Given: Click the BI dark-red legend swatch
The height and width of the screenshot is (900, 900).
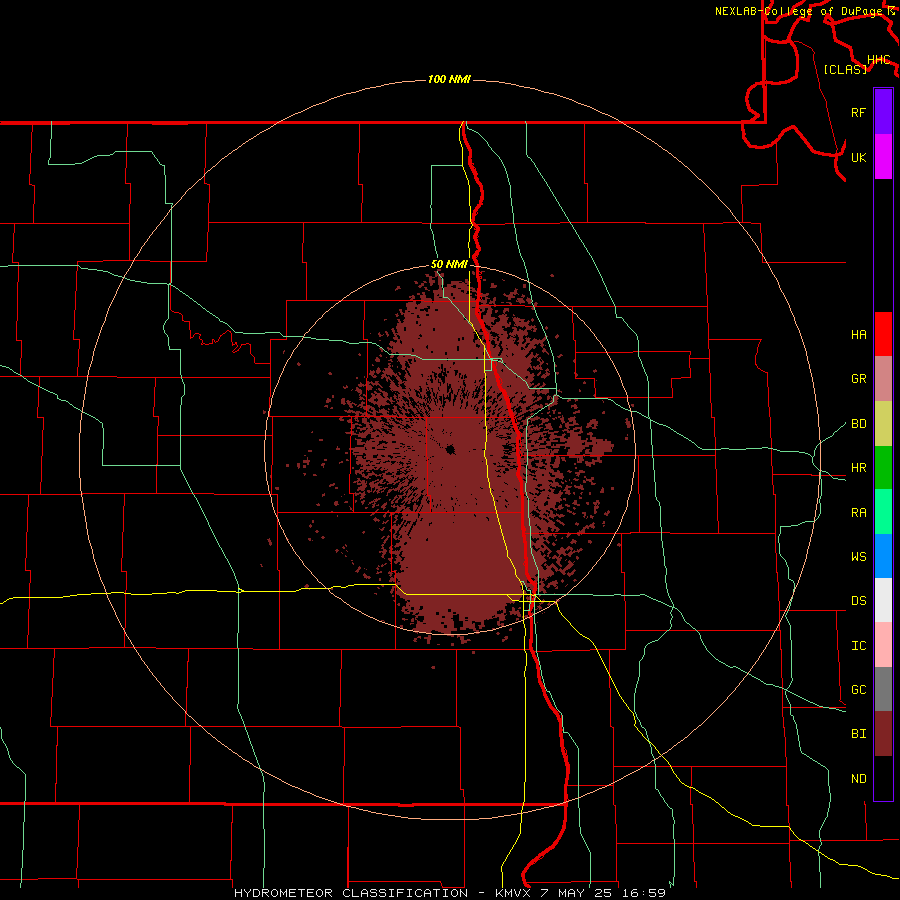Looking at the screenshot, I should 883,734.
